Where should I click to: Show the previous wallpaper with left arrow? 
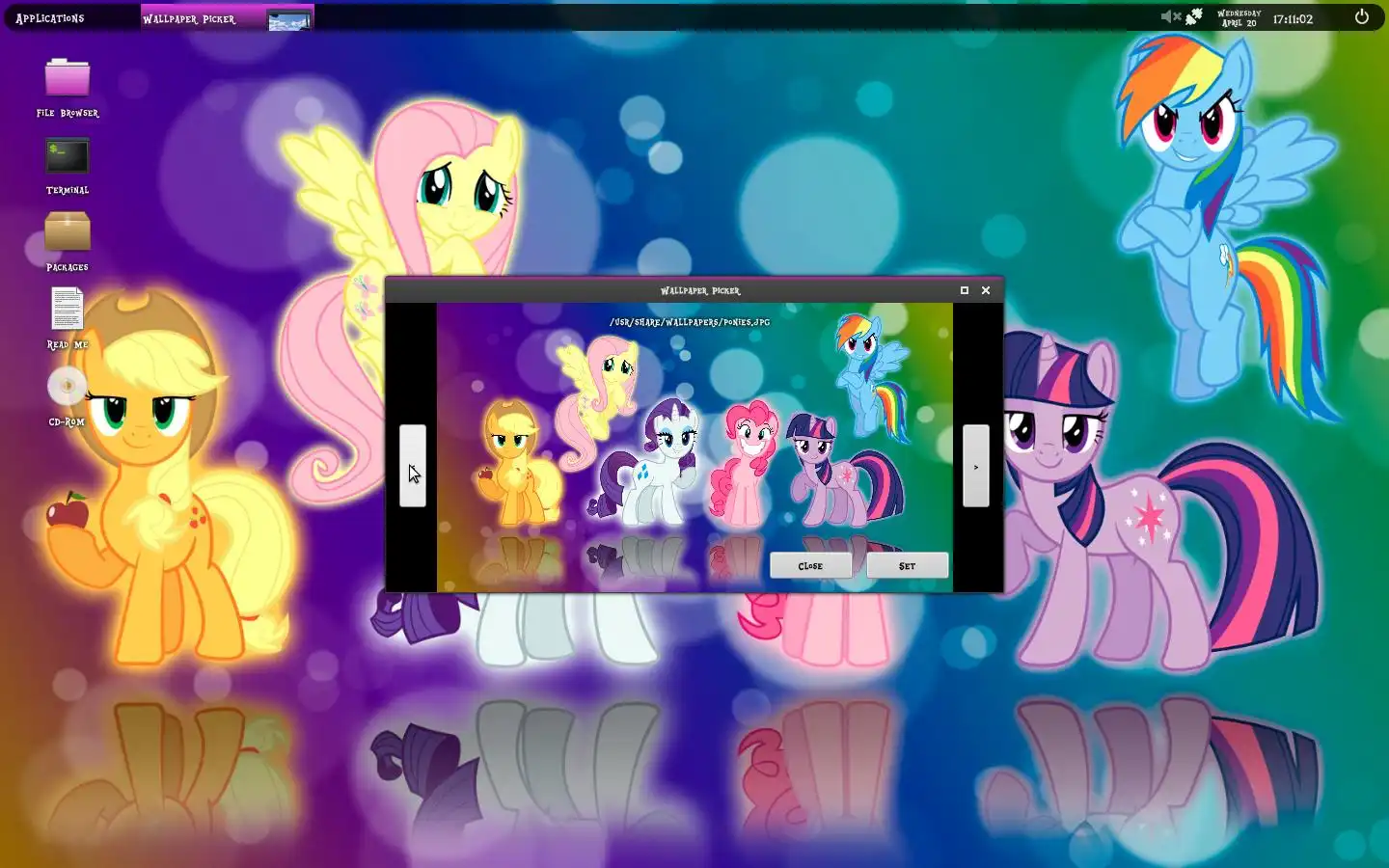tap(413, 466)
